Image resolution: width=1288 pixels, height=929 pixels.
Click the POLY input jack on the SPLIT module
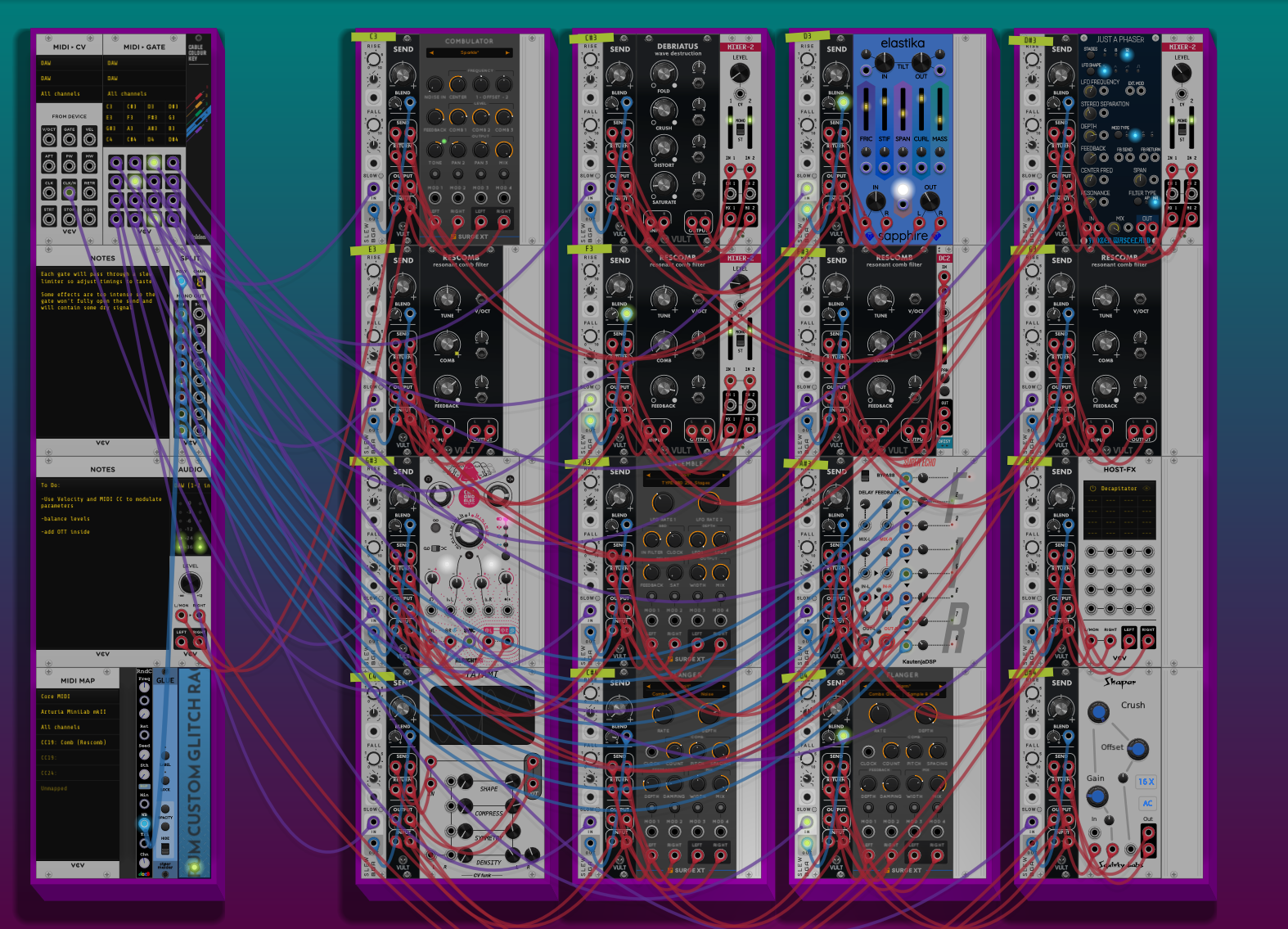[181, 281]
